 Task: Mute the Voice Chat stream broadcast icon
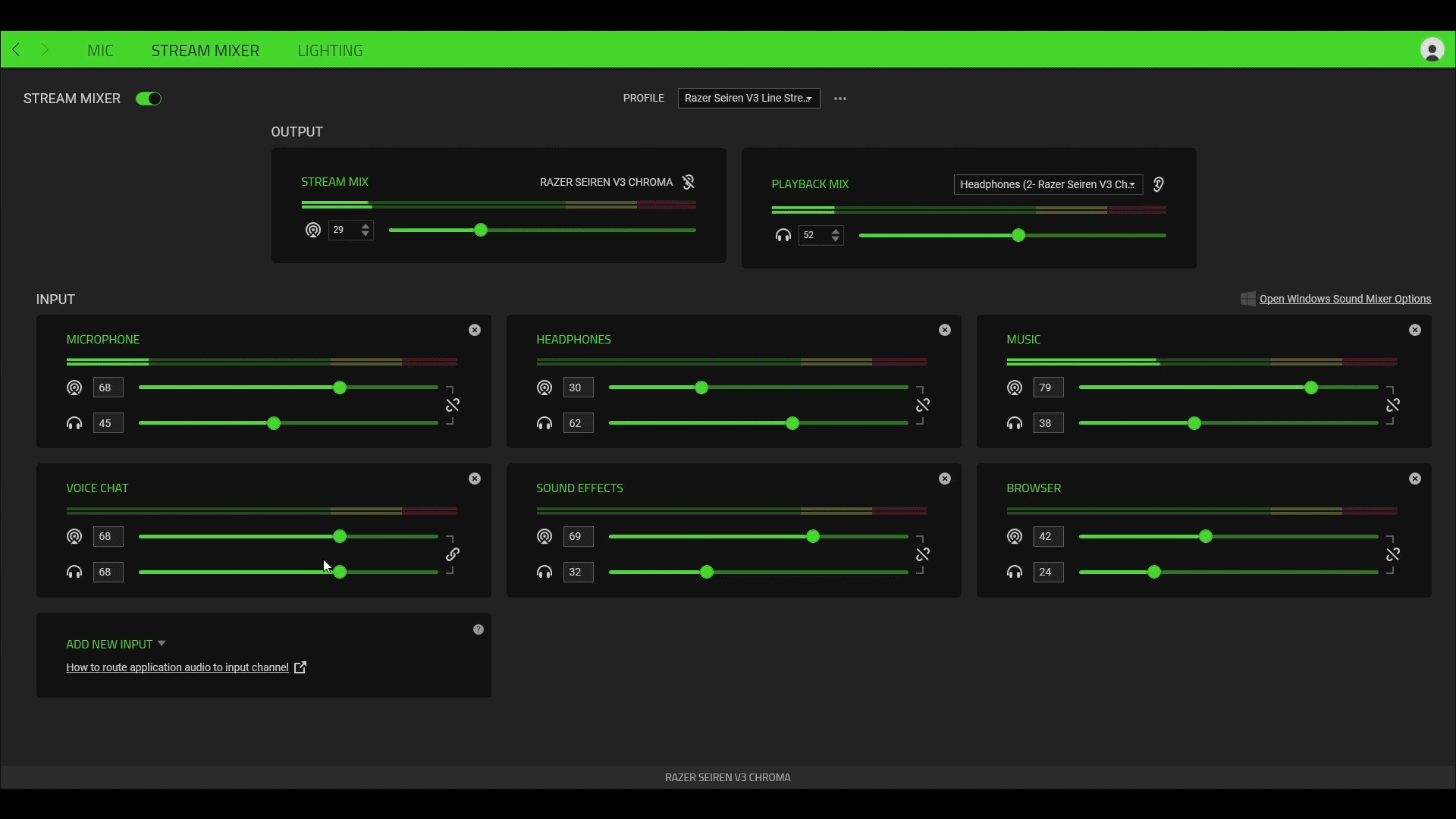pos(74,536)
